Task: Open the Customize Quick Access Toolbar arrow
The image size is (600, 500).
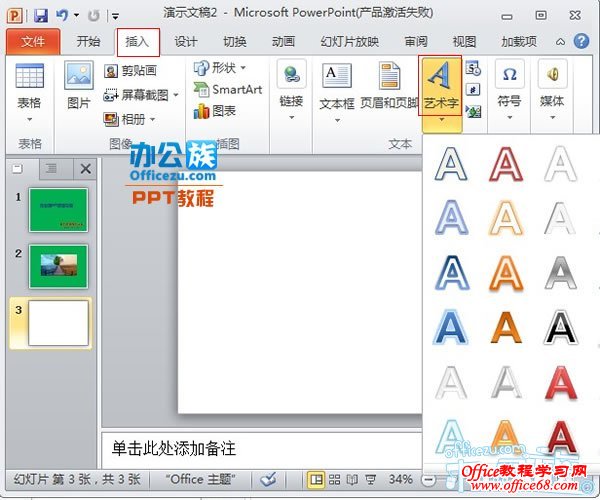Action: [115, 16]
